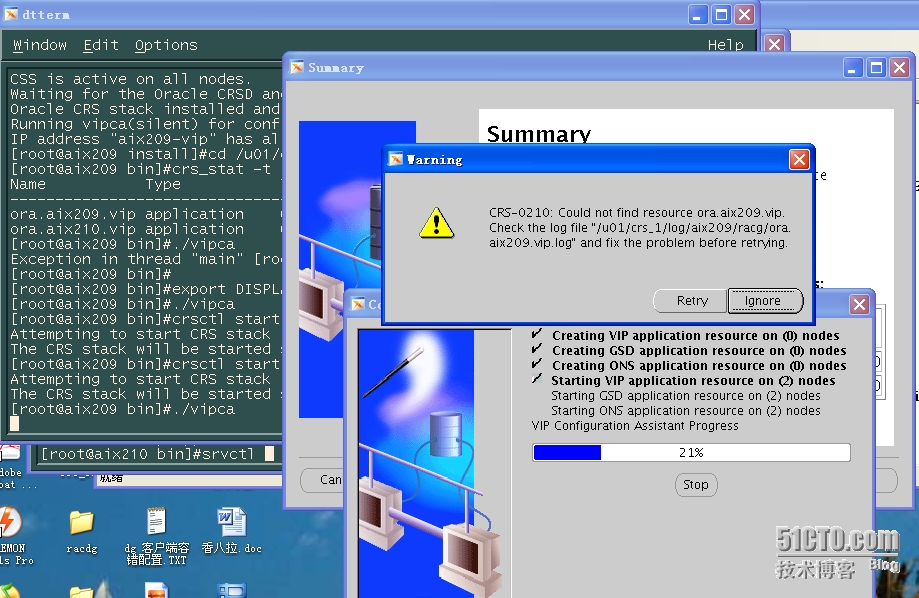This screenshot has height=598, width=919.
Task: Open the dtterm Help menu
Action: coord(725,45)
